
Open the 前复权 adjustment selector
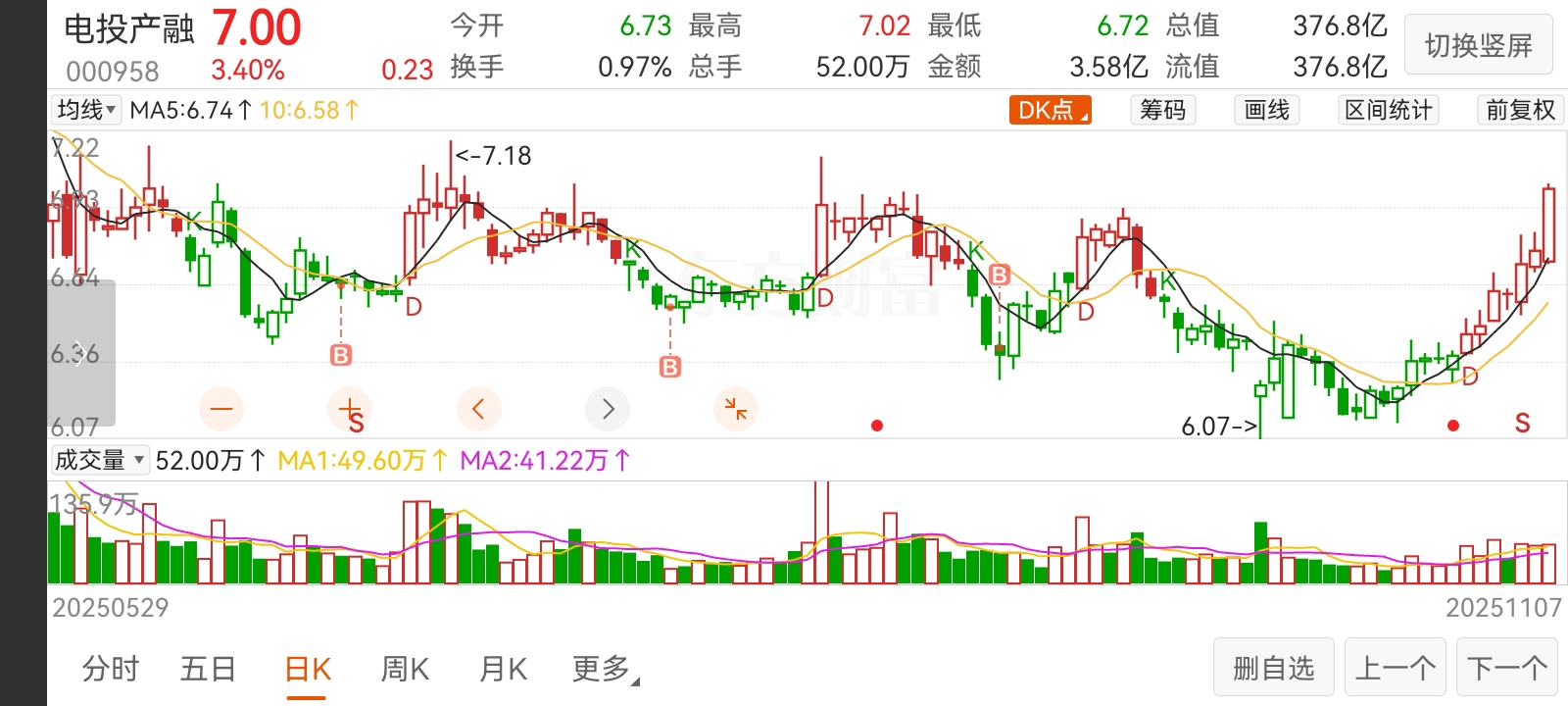[1520, 110]
